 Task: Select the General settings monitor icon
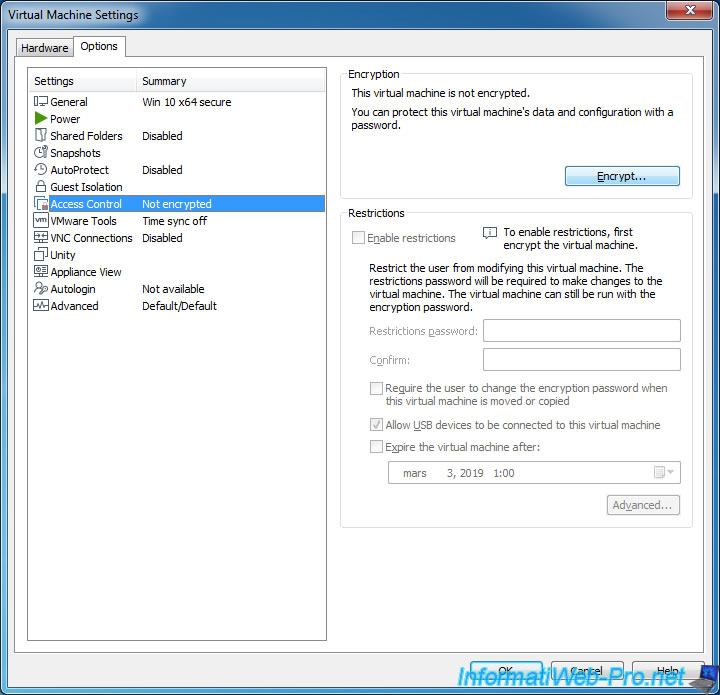click(x=41, y=102)
